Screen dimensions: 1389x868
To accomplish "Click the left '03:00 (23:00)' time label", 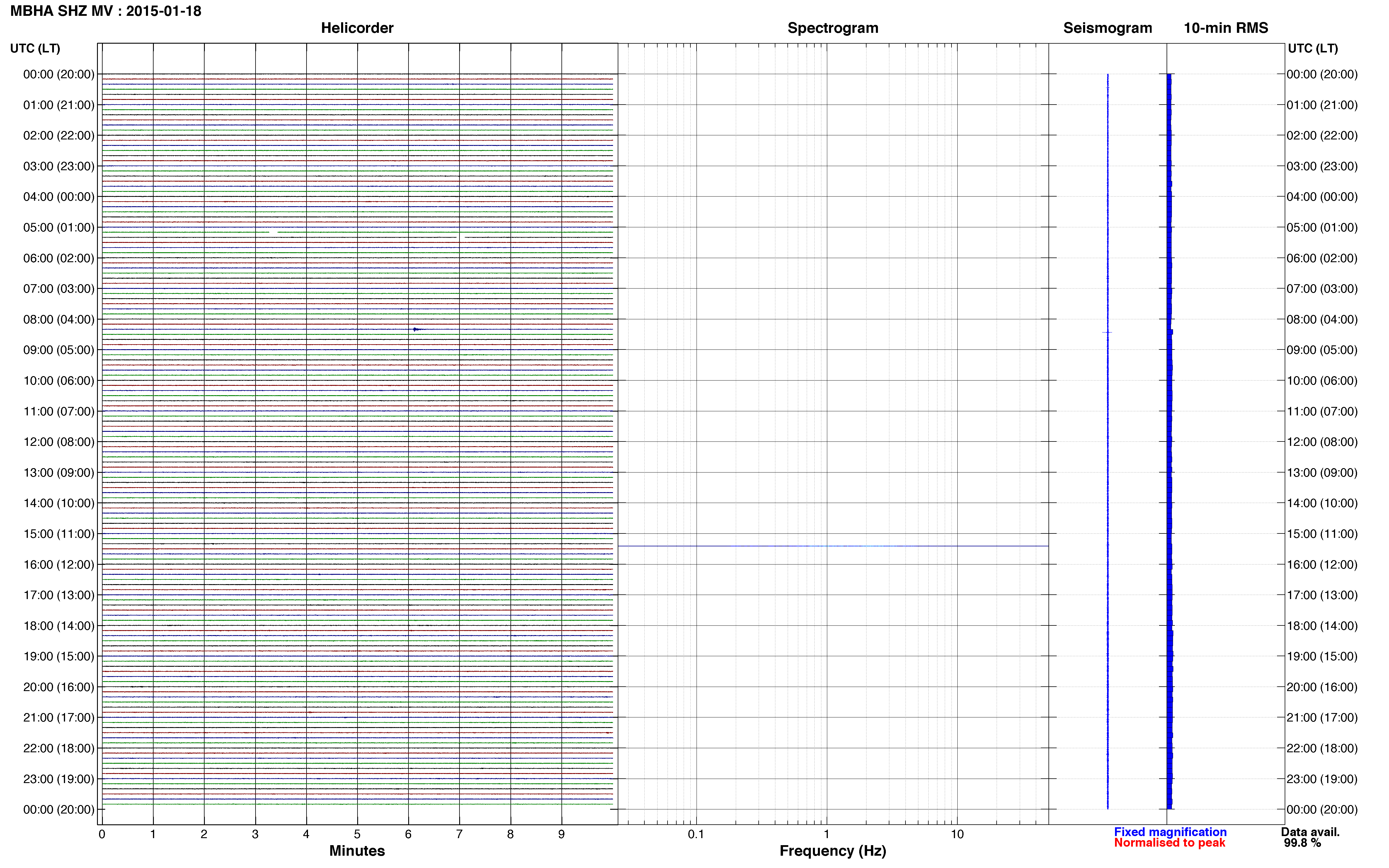I will pos(59,166).
